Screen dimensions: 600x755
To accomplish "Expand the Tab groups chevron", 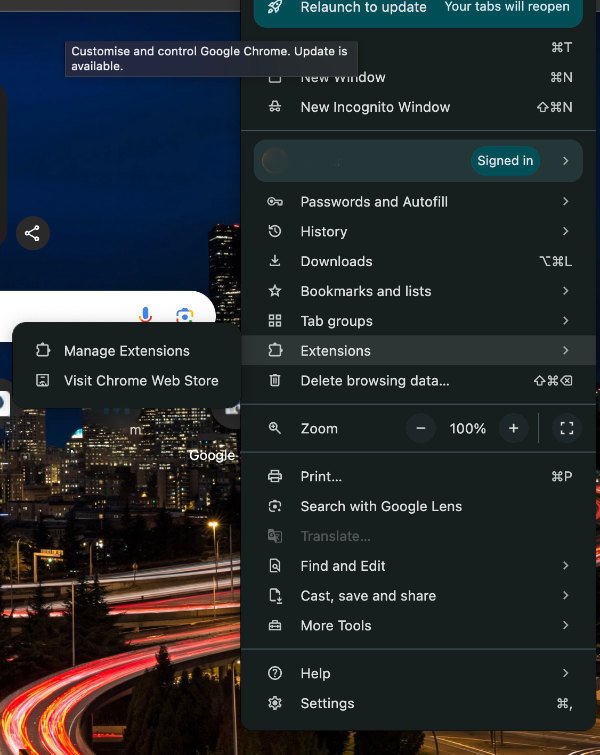I will point(565,321).
